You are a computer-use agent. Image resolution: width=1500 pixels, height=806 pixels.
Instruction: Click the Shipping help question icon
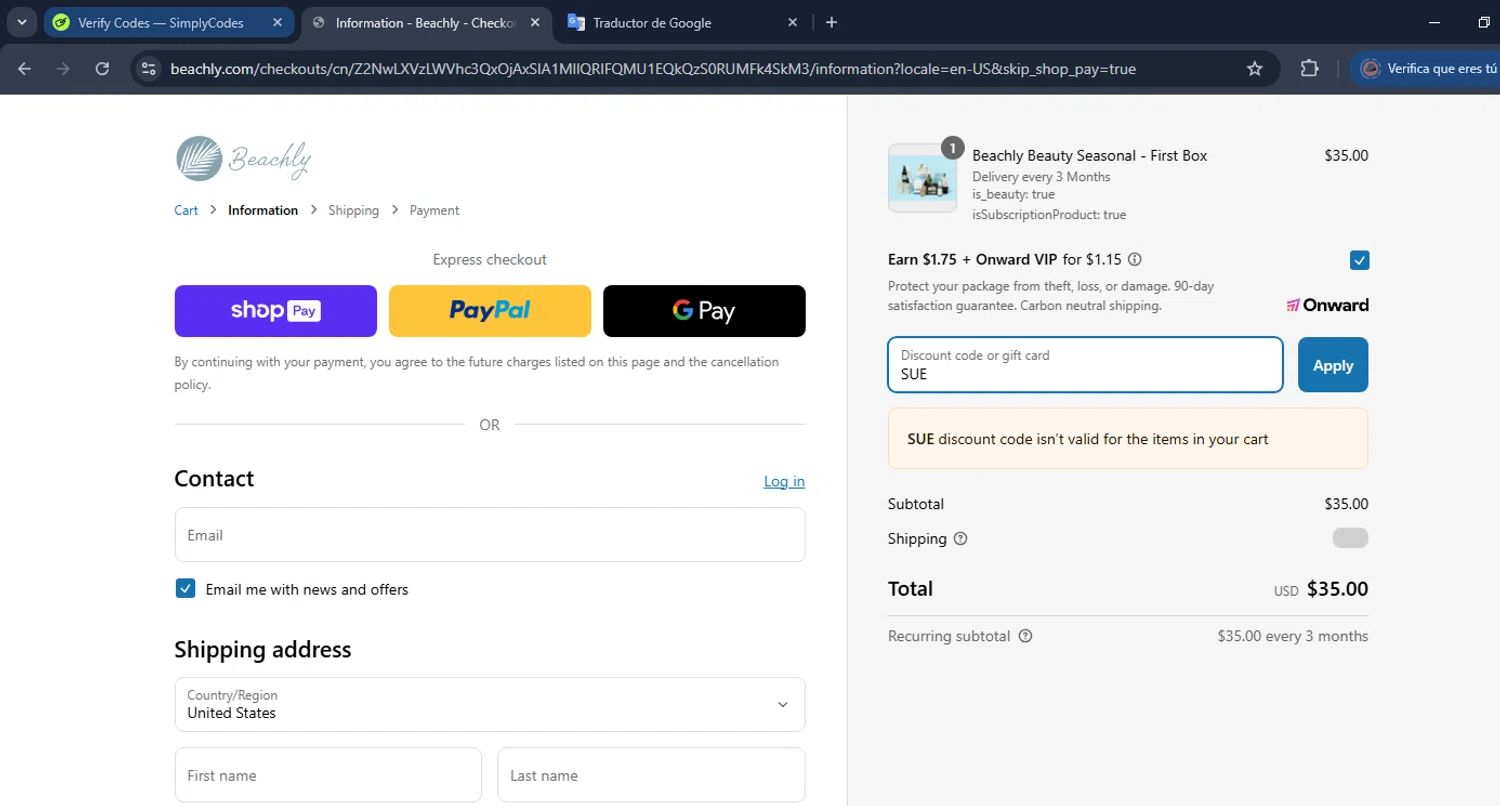pyautogui.click(x=961, y=539)
